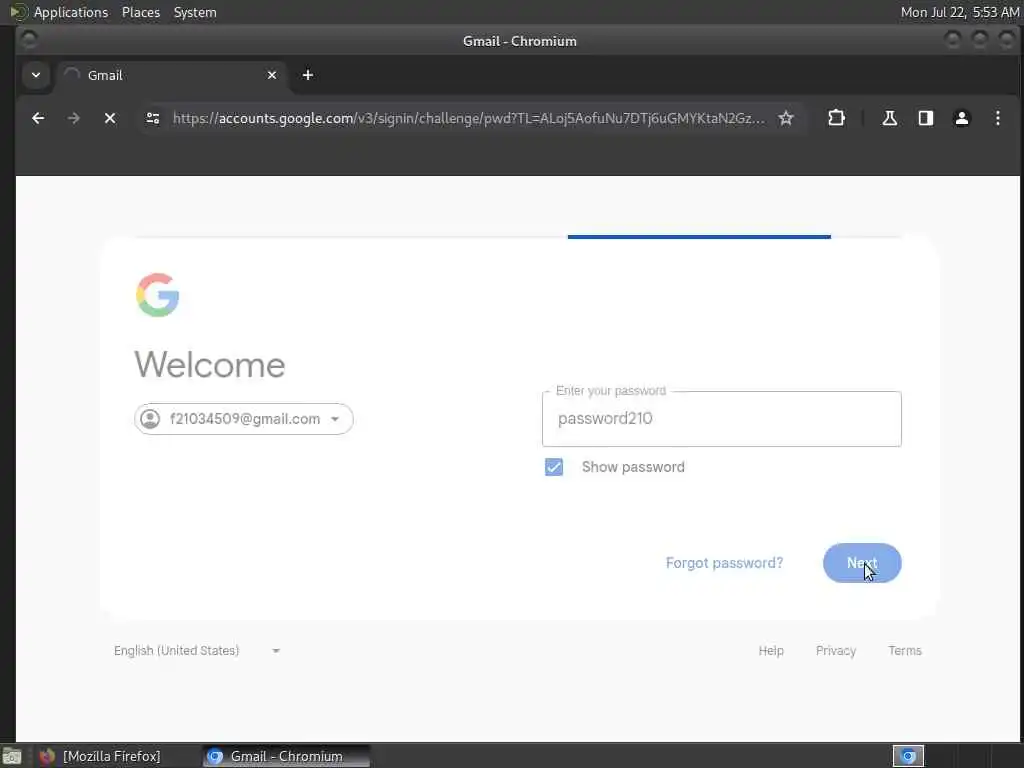Image resolution: width=1024 pixels, height=768 pixels.
Task: Click the Next button
Action: tap(862, 563)
